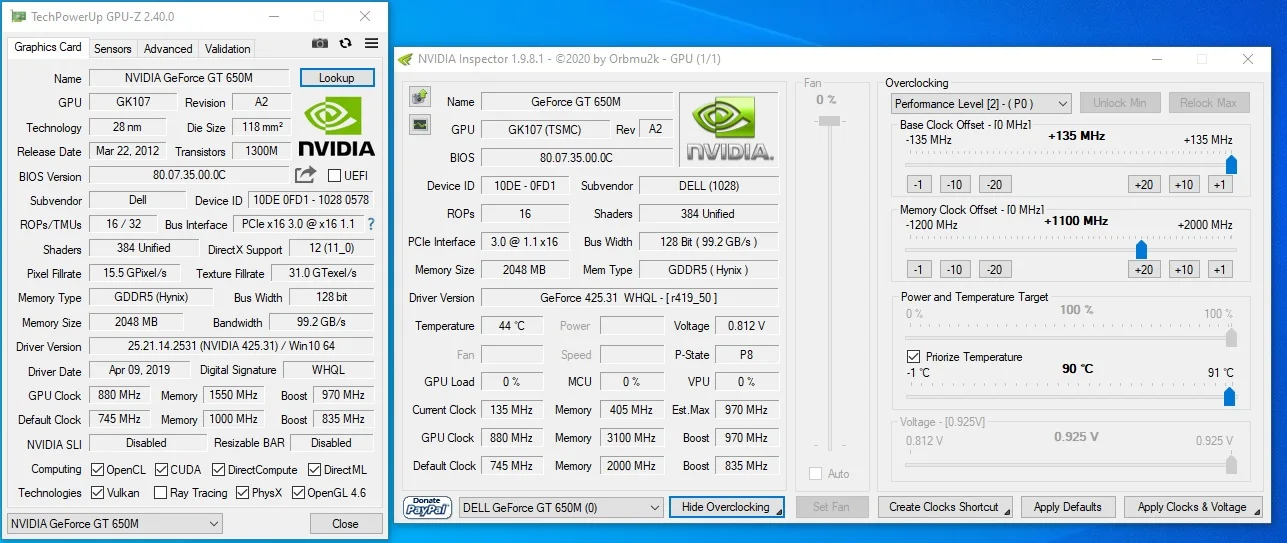Viewport: 1287px width, 543px height.
Task: Switch to the Advanced tab
Action: coord(168,48)
